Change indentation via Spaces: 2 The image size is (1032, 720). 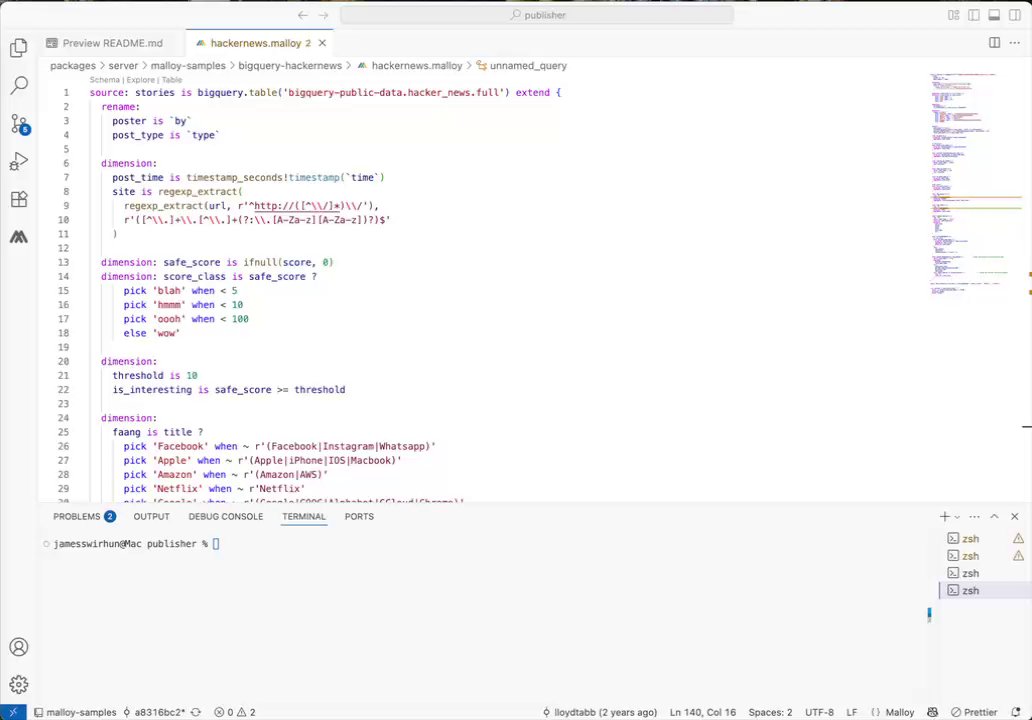click(x=770, y=712)
